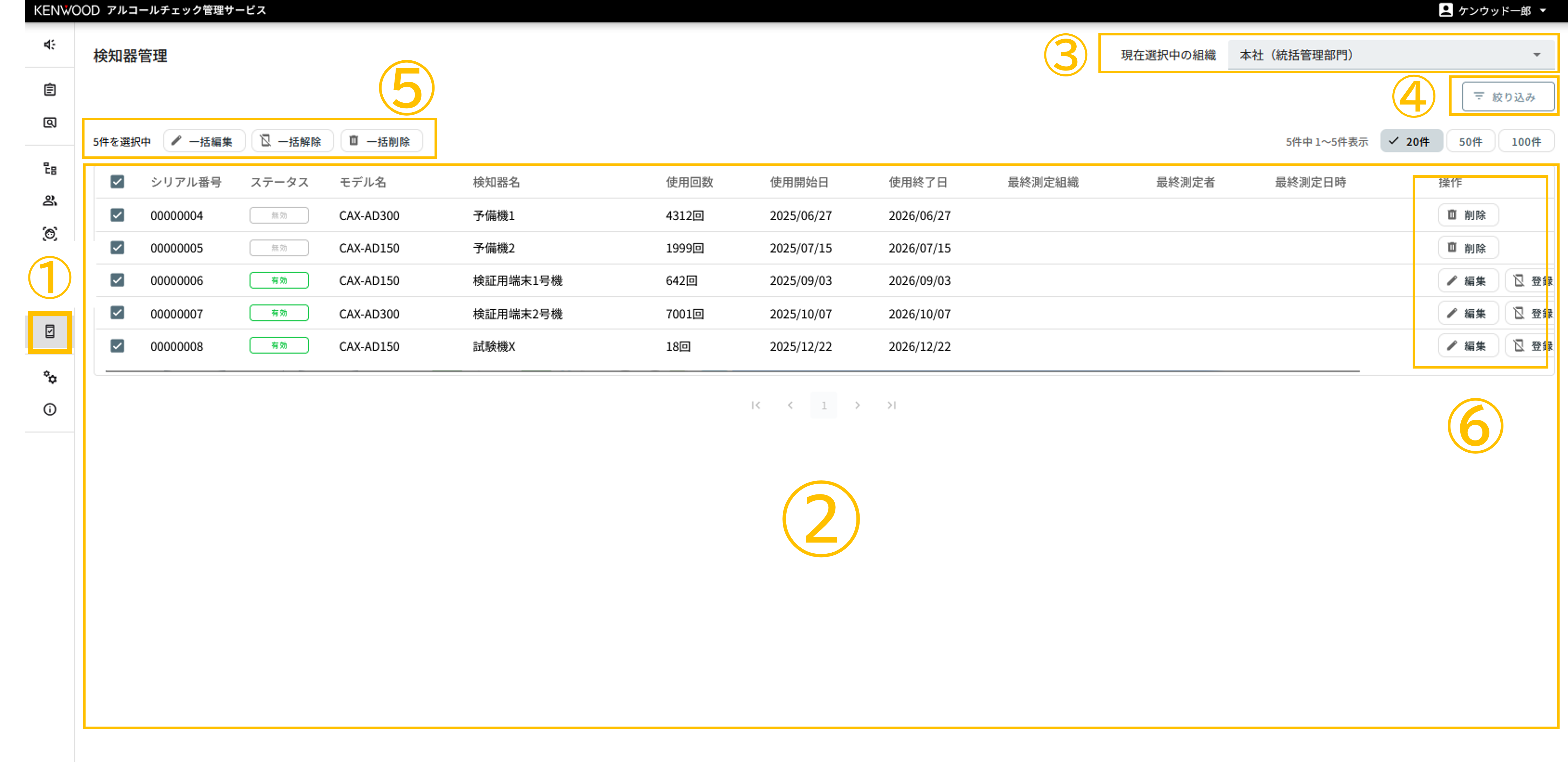The width and height of the screenshot is (1568, 762).
Task: Click unregister device icon for 00000006
Action: pyautogui.click(x=1519, y=281)
